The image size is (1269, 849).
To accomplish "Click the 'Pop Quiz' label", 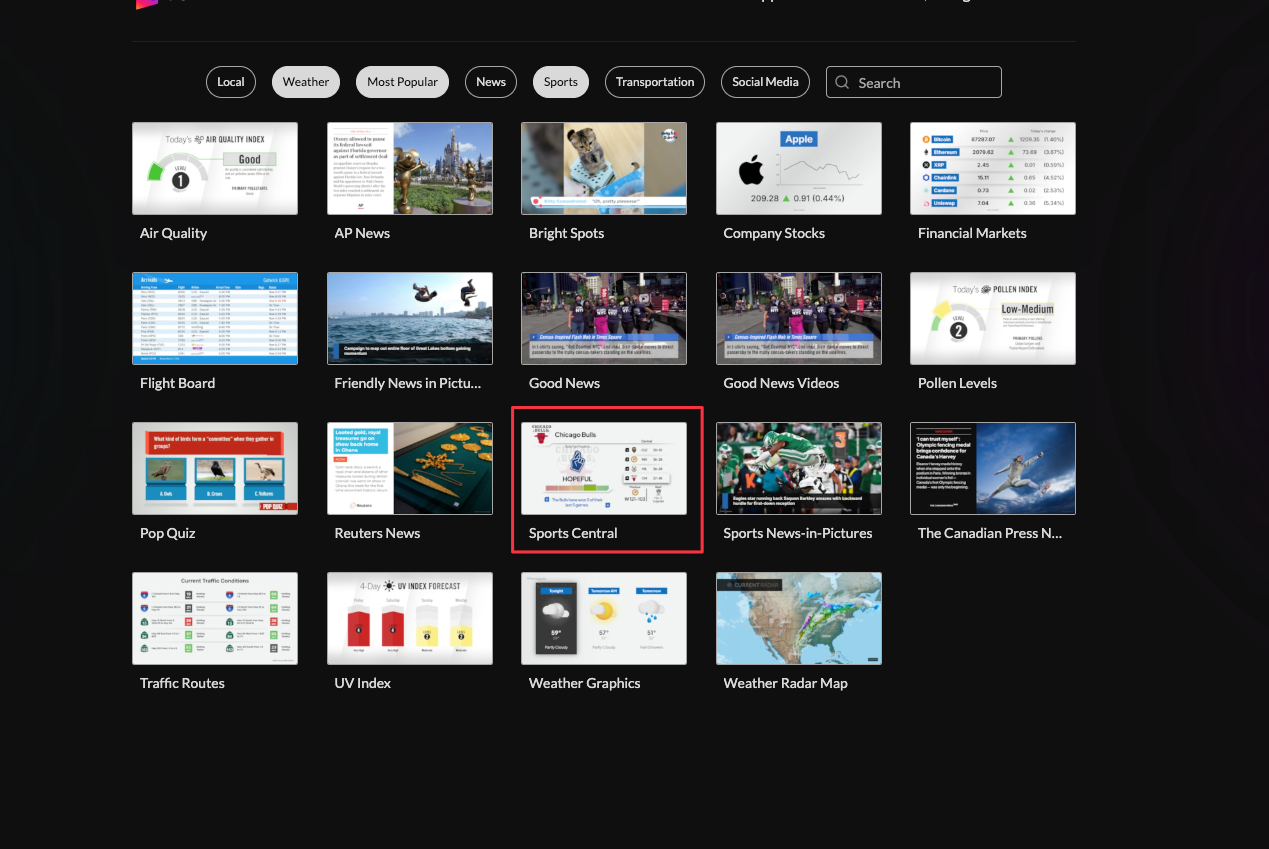I will pos(167,533).
